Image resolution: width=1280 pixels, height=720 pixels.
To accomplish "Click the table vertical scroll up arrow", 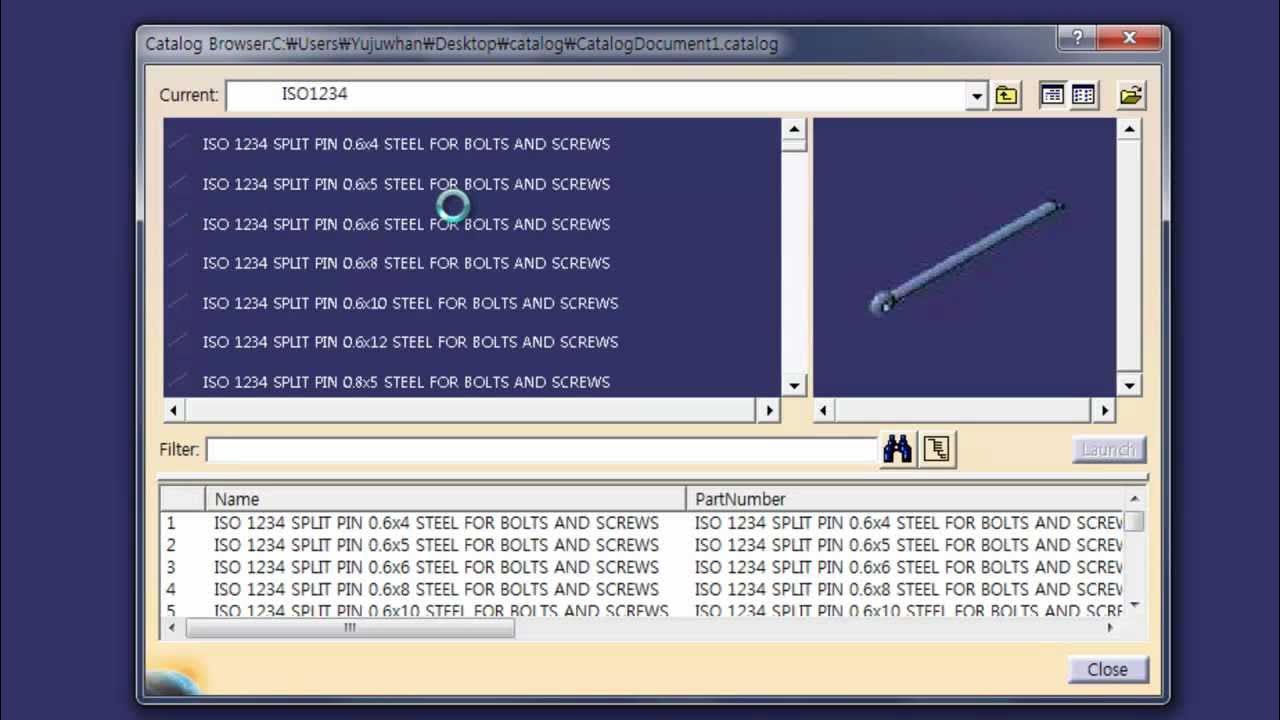I will click(1134, 499).
